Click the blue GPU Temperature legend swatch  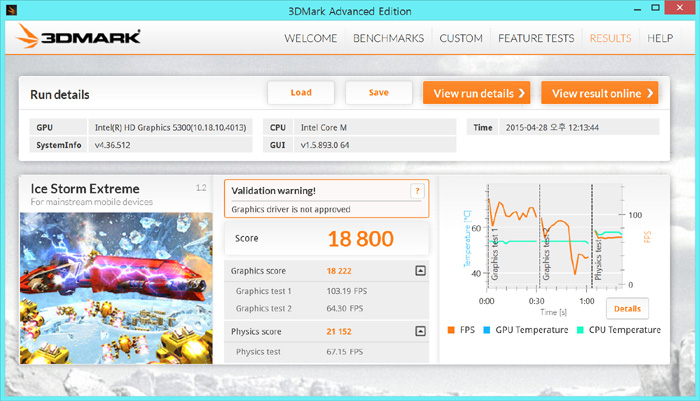487,330
